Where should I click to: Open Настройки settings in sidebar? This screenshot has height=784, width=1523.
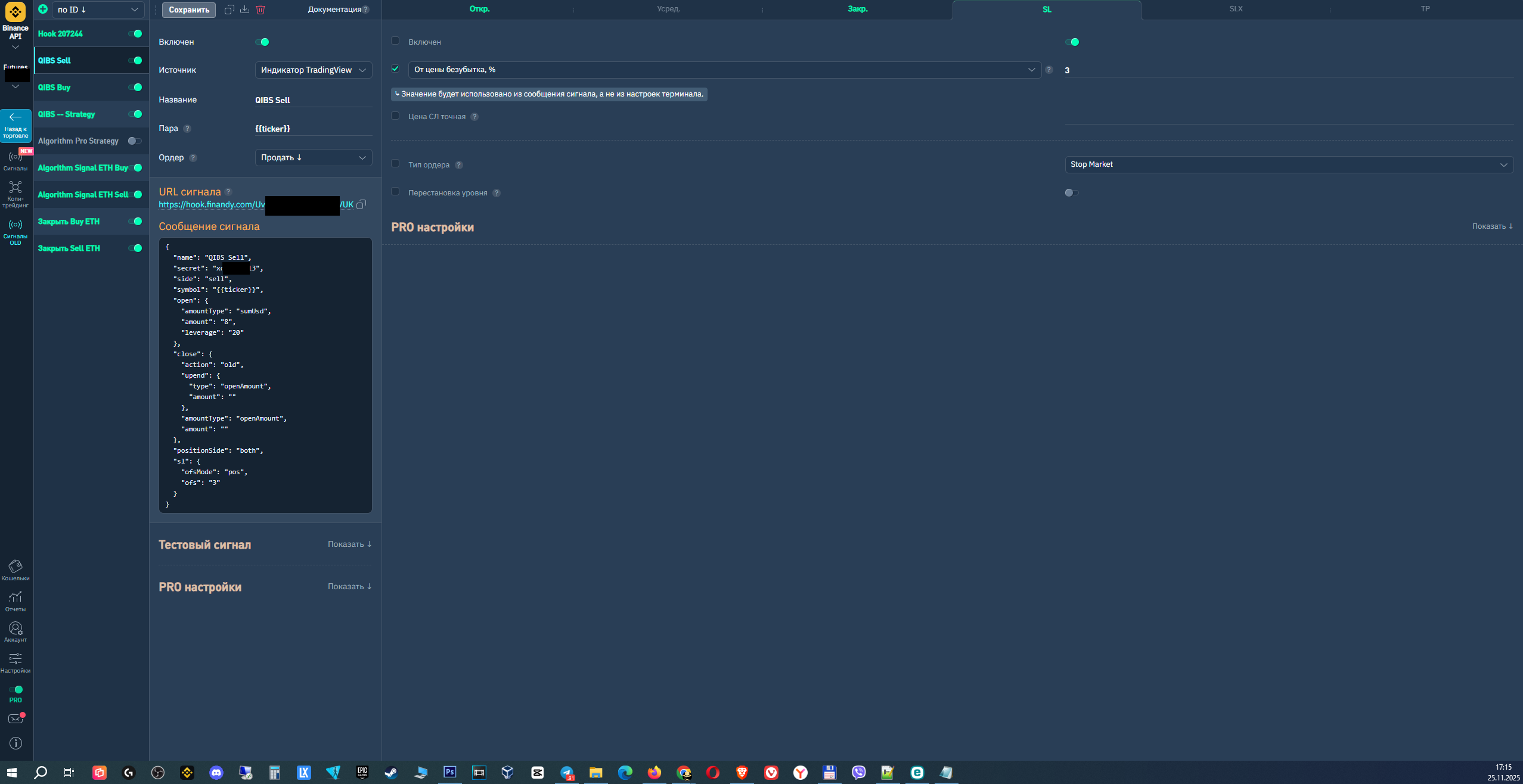pyautogui.click(x=15, y=662)
